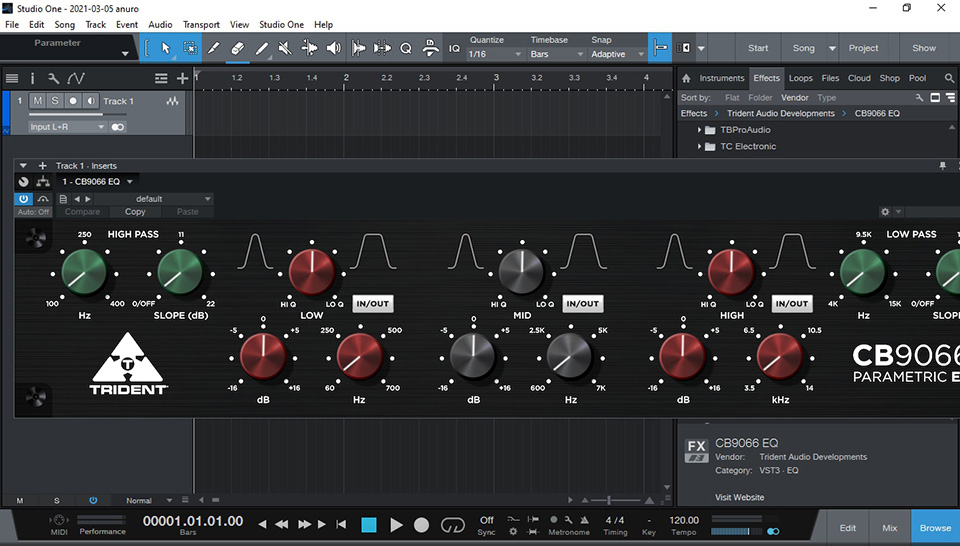Select the Range tool
Viewport: 960px width, 546px height.
190,48
